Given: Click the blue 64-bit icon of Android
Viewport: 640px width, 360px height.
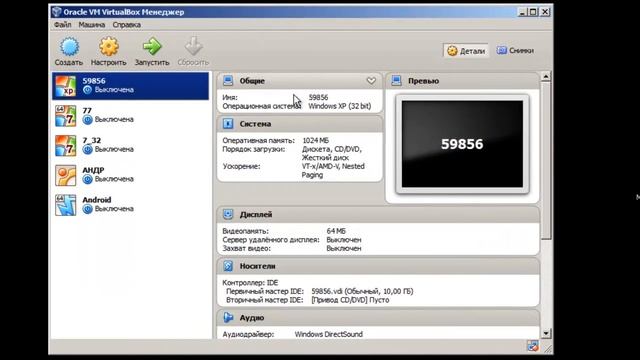Looking at the screenshot, I should 66,205.
